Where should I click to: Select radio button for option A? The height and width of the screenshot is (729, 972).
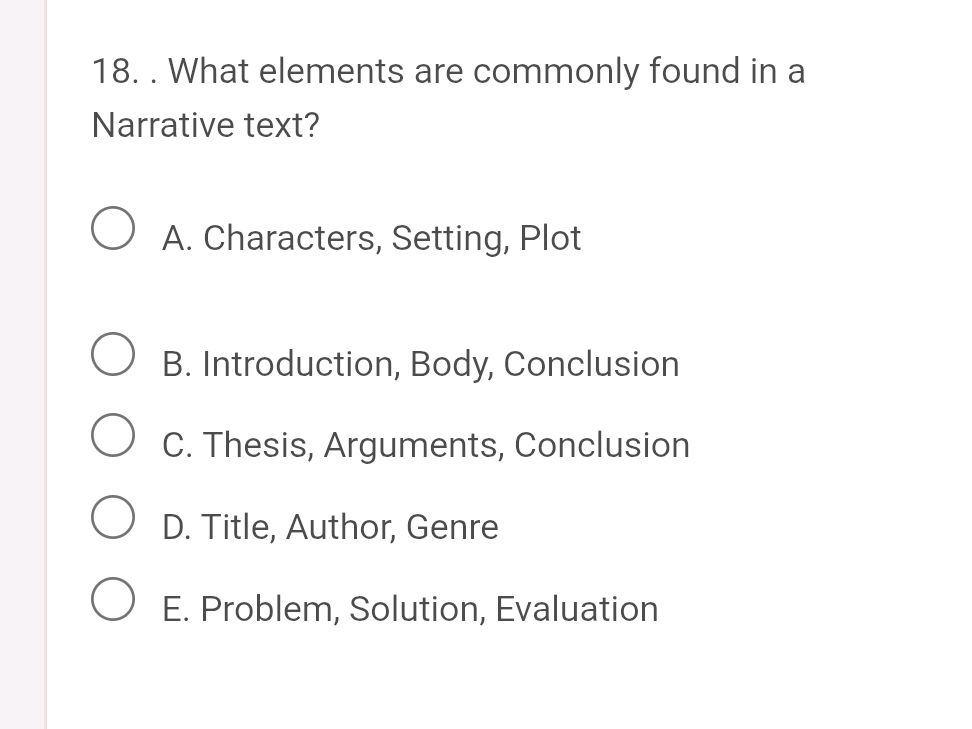pos(112,228)
